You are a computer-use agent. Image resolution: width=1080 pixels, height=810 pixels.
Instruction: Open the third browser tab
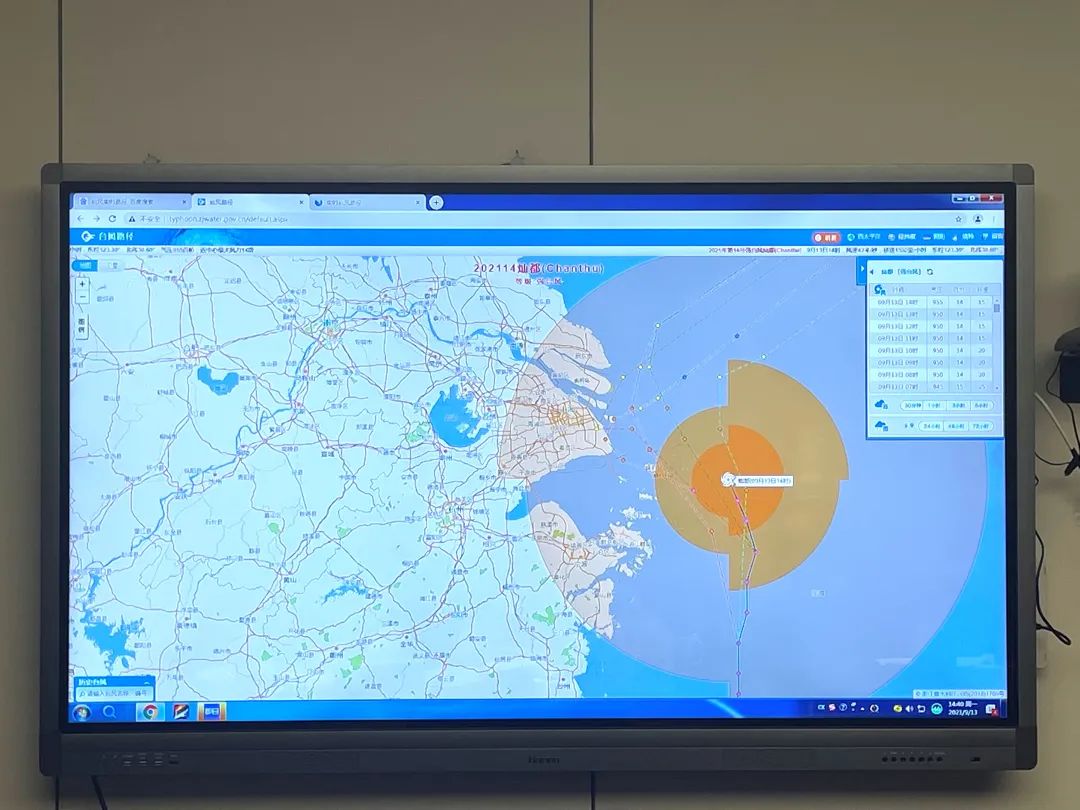pos(367,202)
